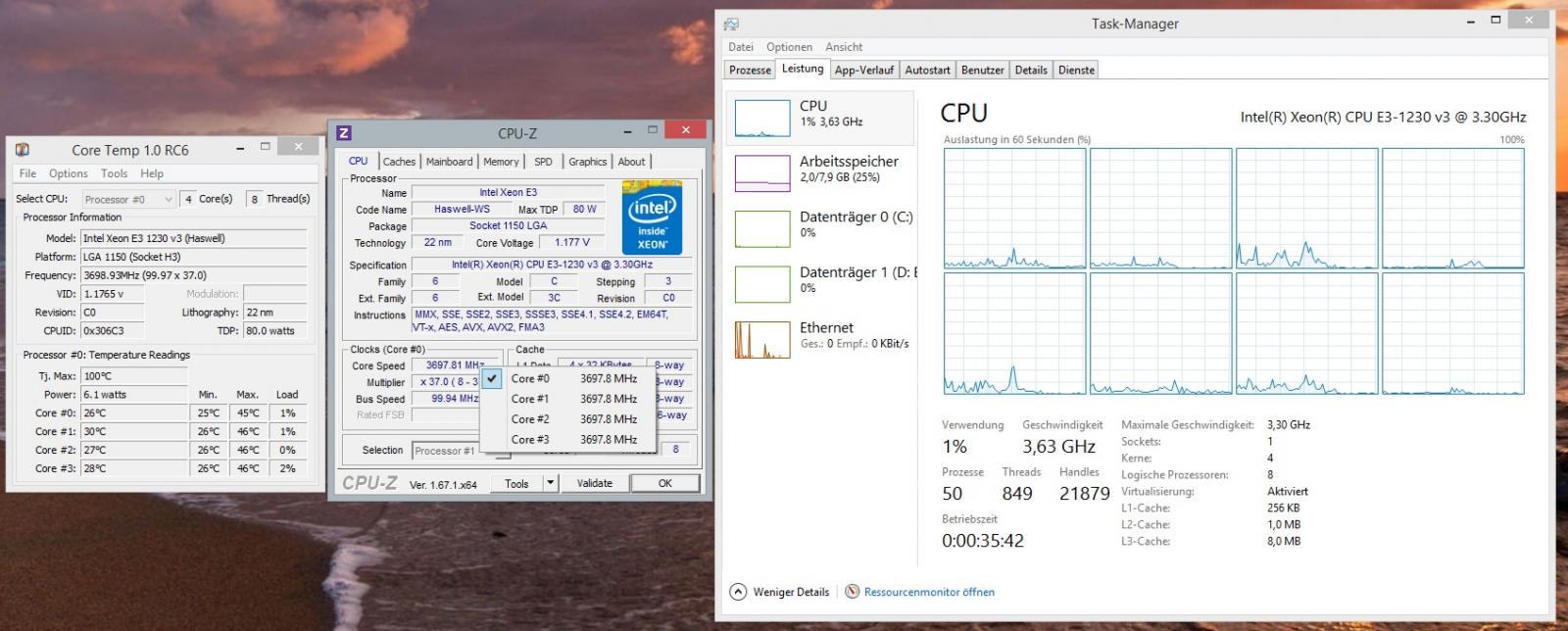Open the Core Temp Help menu
The width and height of the screenshot is (1568, 631).
click(x=152, y=173)
